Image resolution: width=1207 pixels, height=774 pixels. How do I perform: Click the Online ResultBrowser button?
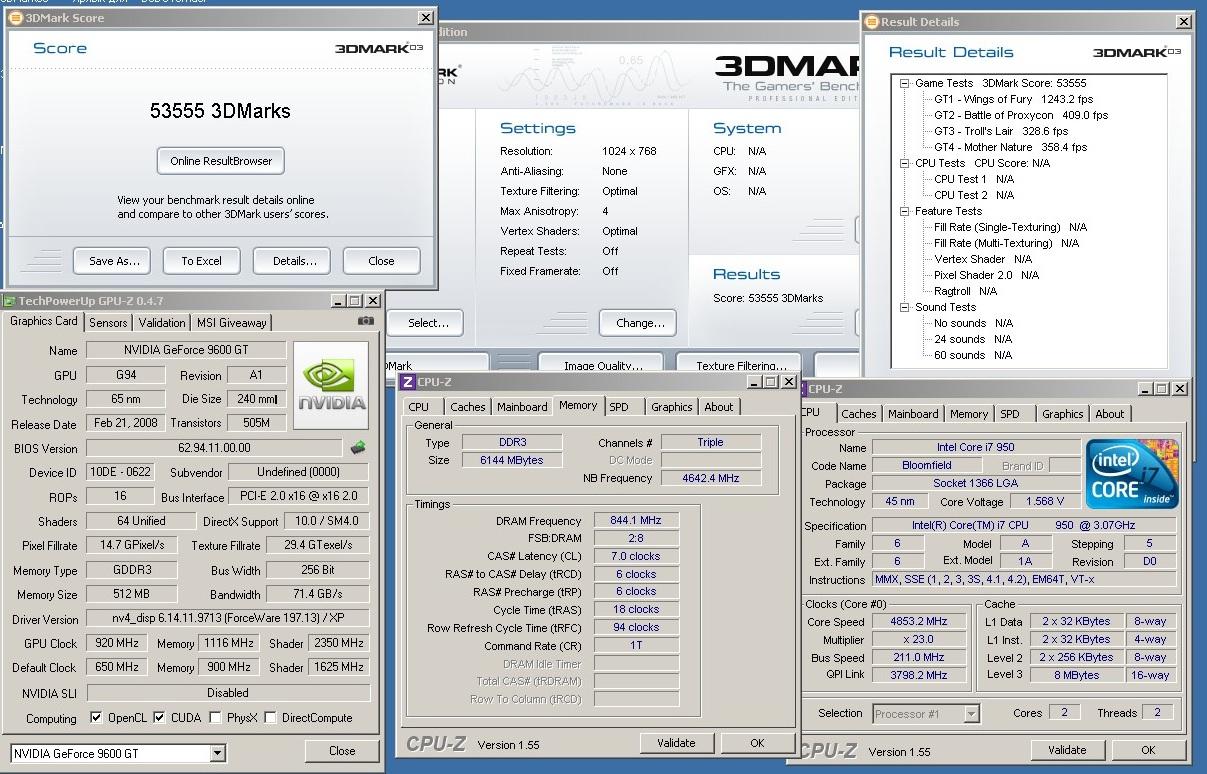pos(221,161)
